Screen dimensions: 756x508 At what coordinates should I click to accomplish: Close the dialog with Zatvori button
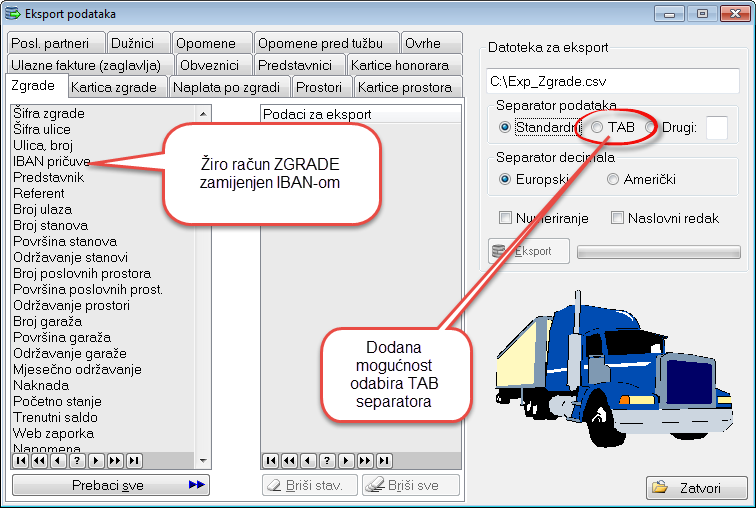pos(697,488)
